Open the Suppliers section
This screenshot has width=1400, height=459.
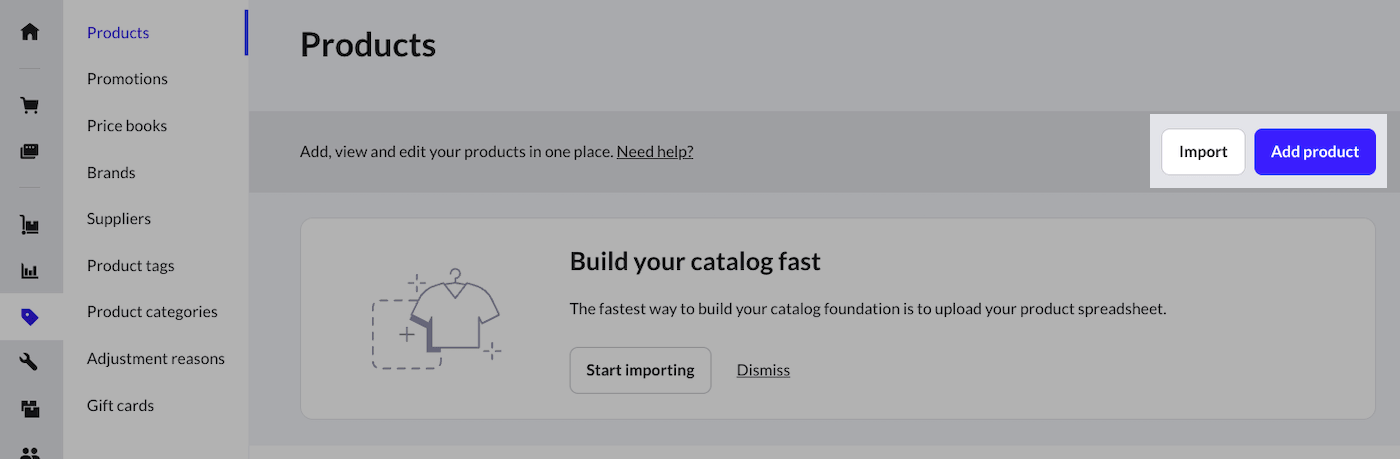pos(119,219)
